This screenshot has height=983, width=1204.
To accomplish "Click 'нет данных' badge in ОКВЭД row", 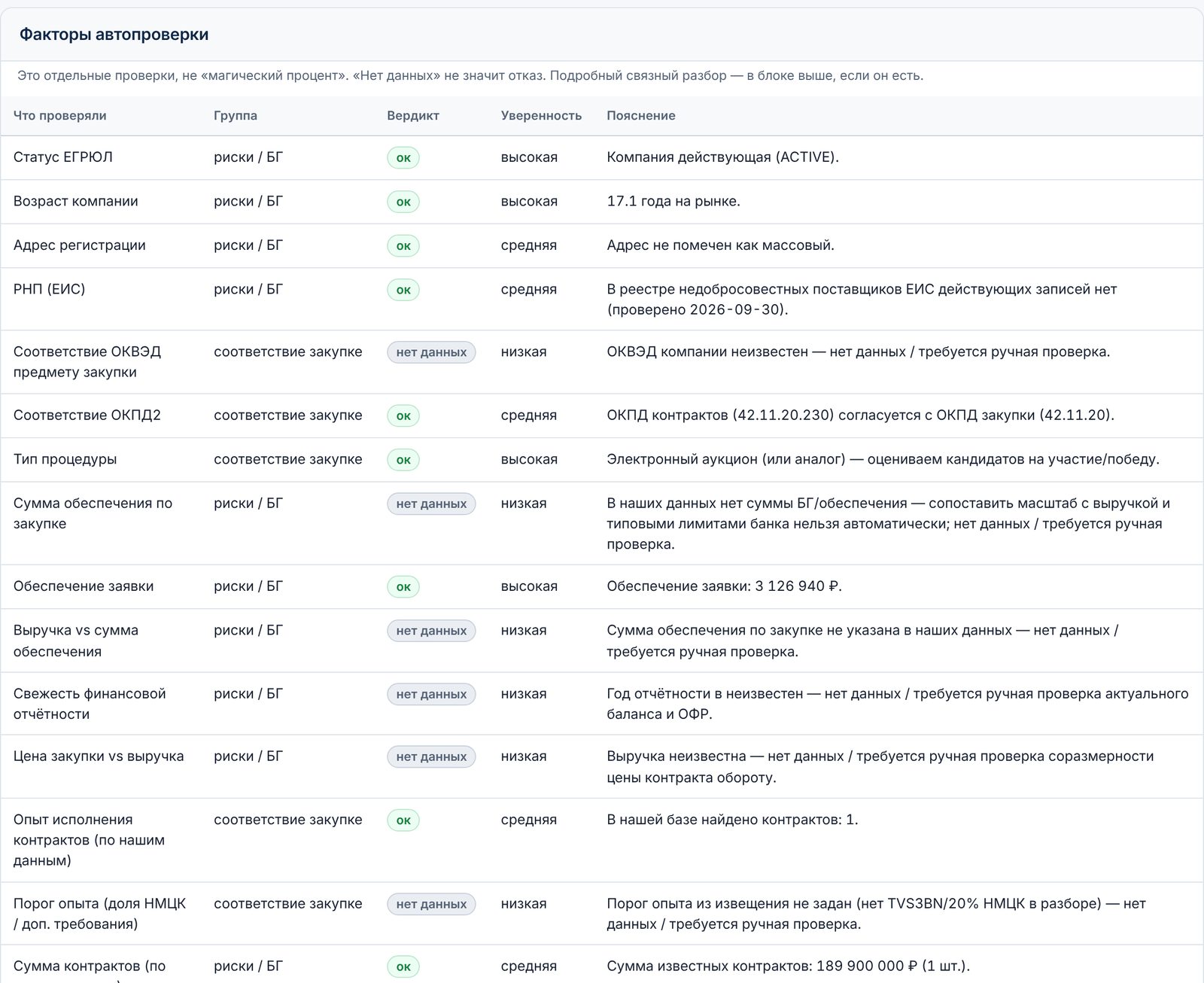I will click(431, 352).
